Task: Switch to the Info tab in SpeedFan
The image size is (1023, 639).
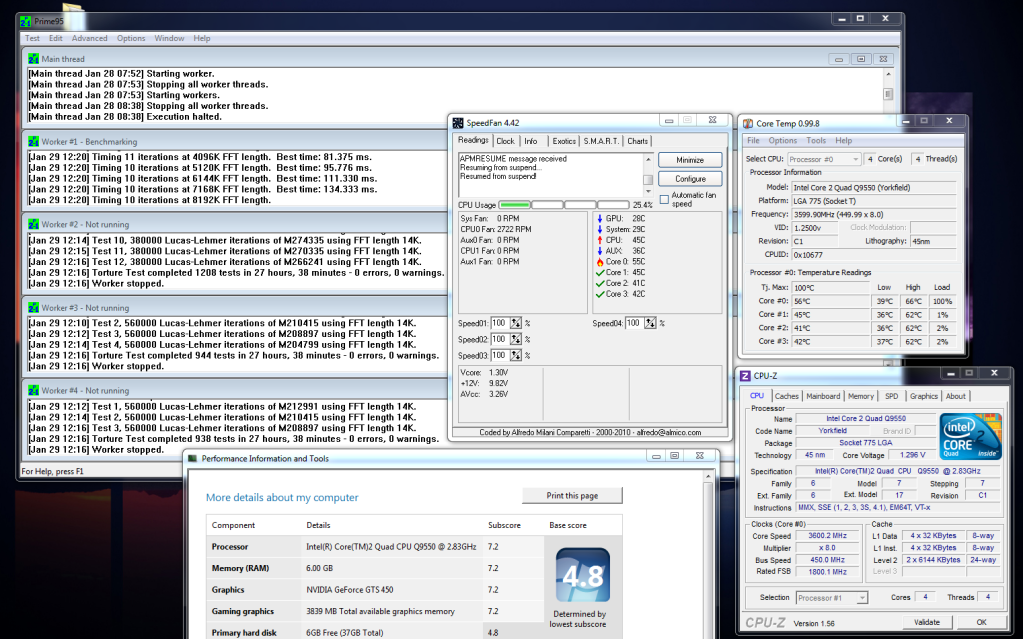Action: 531,141
